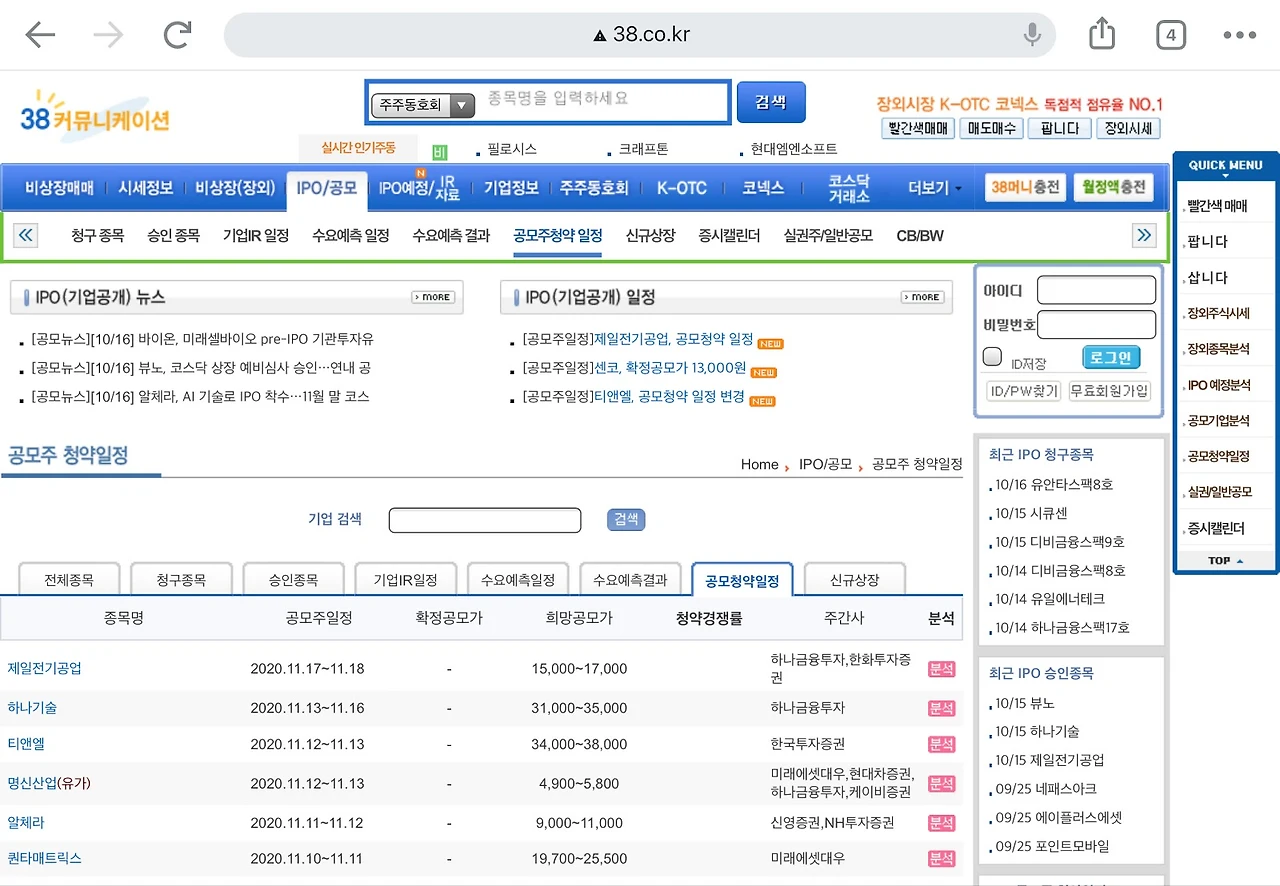Show the open tabs switcher
The height and width of the screenshot is (886, 1280).
[1171, 36]
